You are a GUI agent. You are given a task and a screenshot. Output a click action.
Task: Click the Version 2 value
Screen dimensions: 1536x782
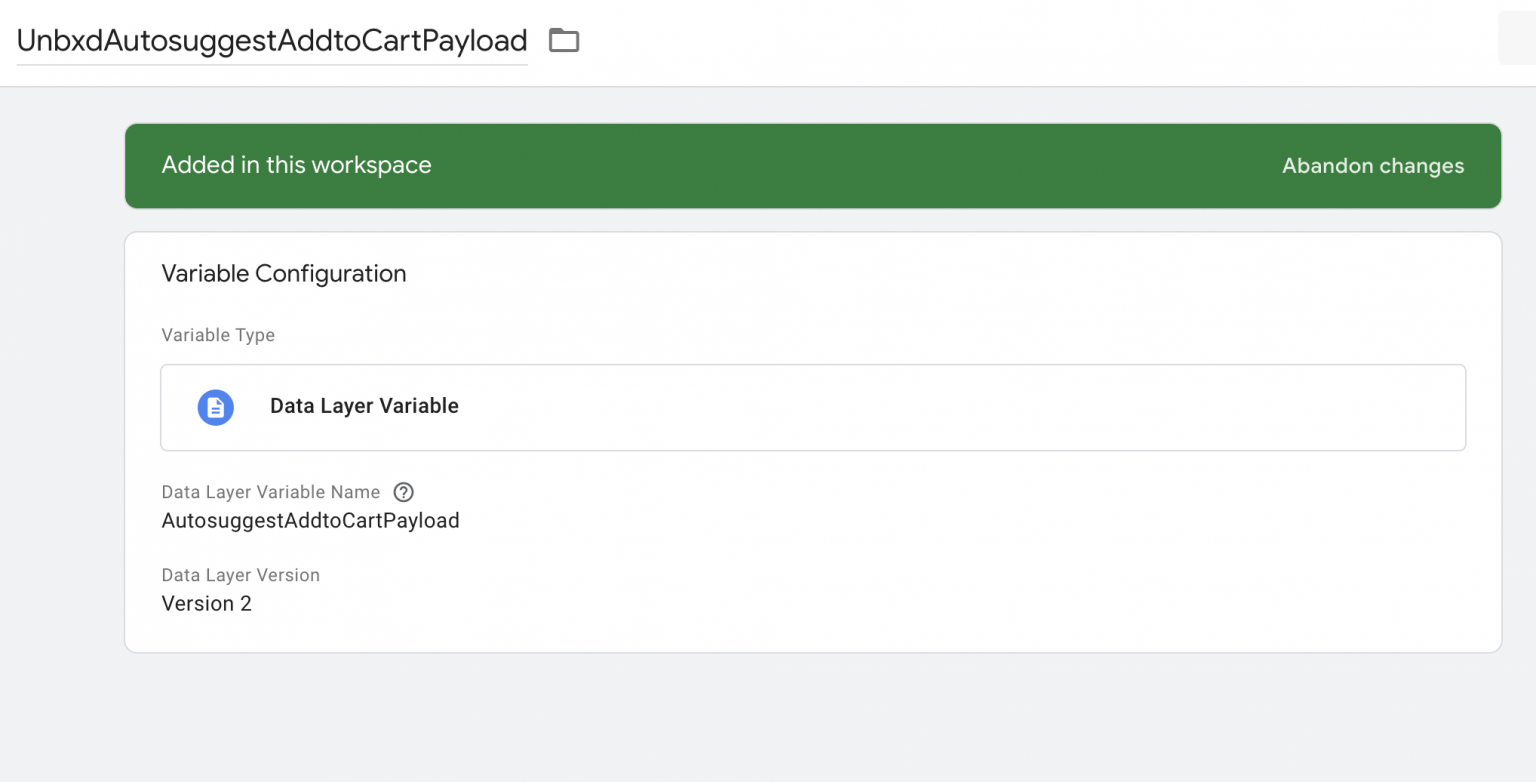tap(207, 603)
